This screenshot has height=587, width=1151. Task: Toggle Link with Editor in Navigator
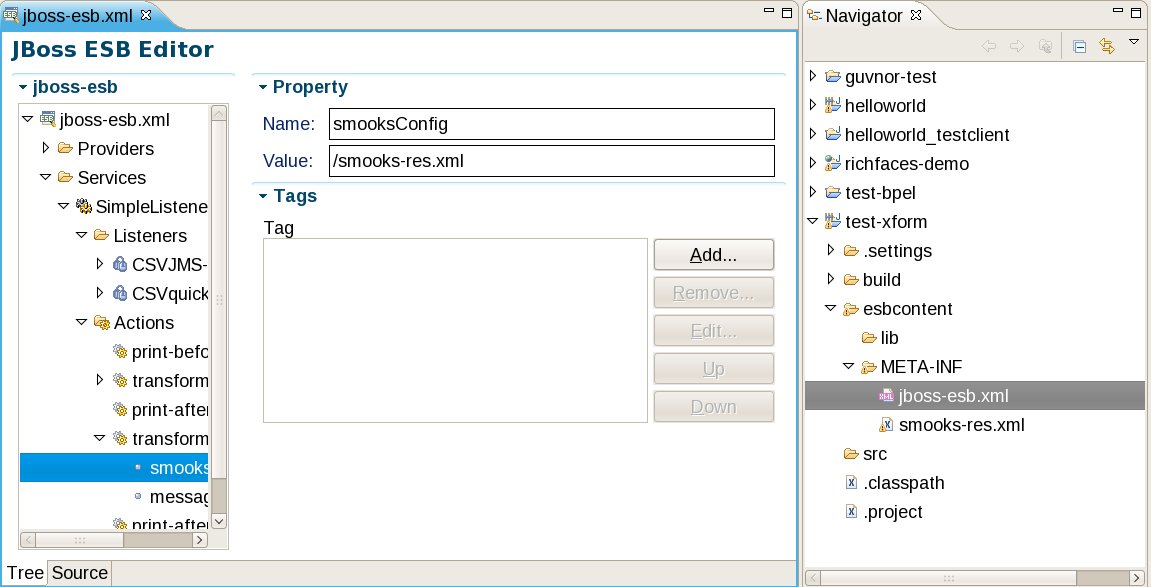point(1106,46)
